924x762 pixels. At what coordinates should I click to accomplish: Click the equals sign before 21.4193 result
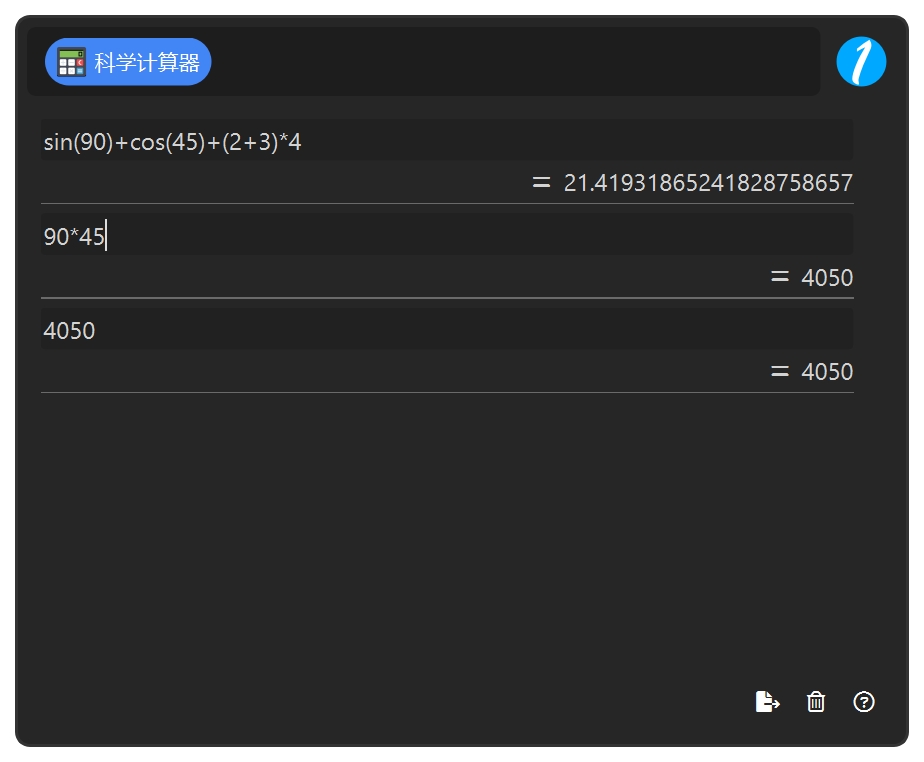click(541, 183)
